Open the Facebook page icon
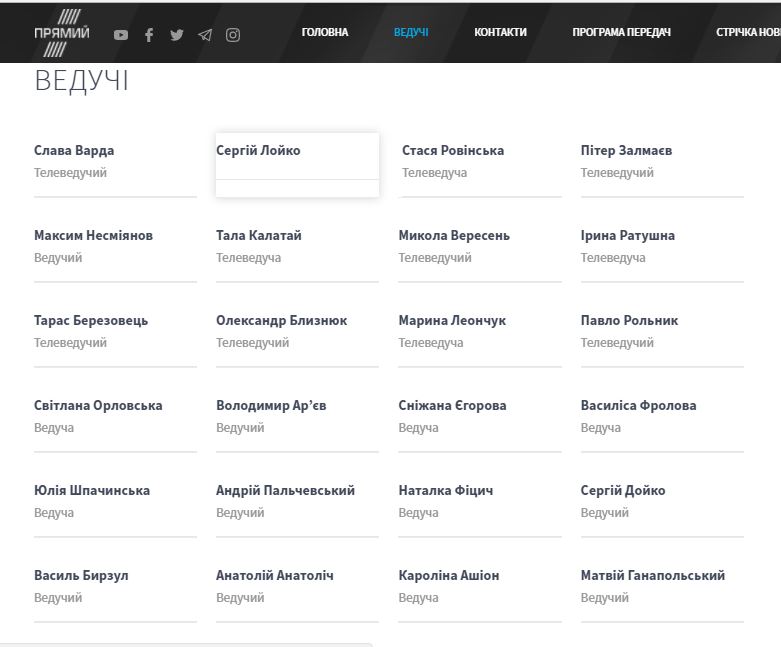 pyautogui.click(x=149, y=35)
